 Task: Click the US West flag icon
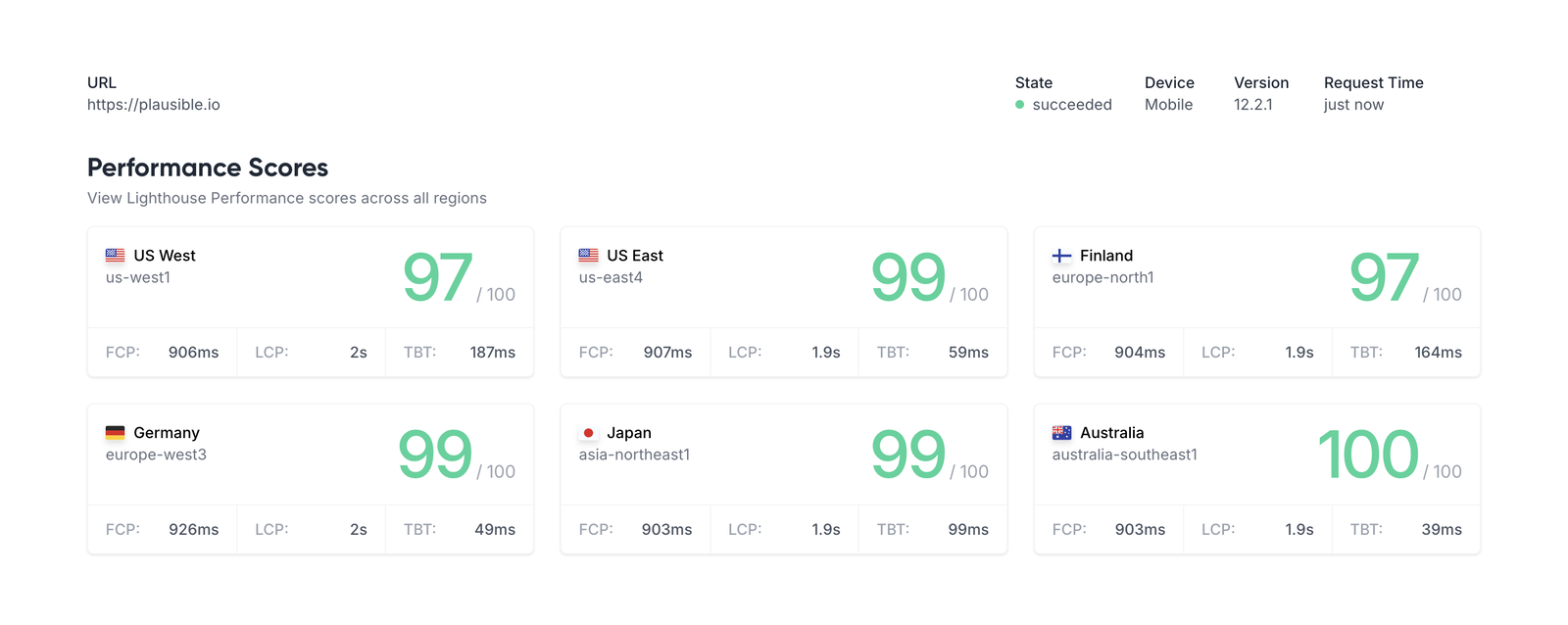pyautogui.click(x=115, y=256)
